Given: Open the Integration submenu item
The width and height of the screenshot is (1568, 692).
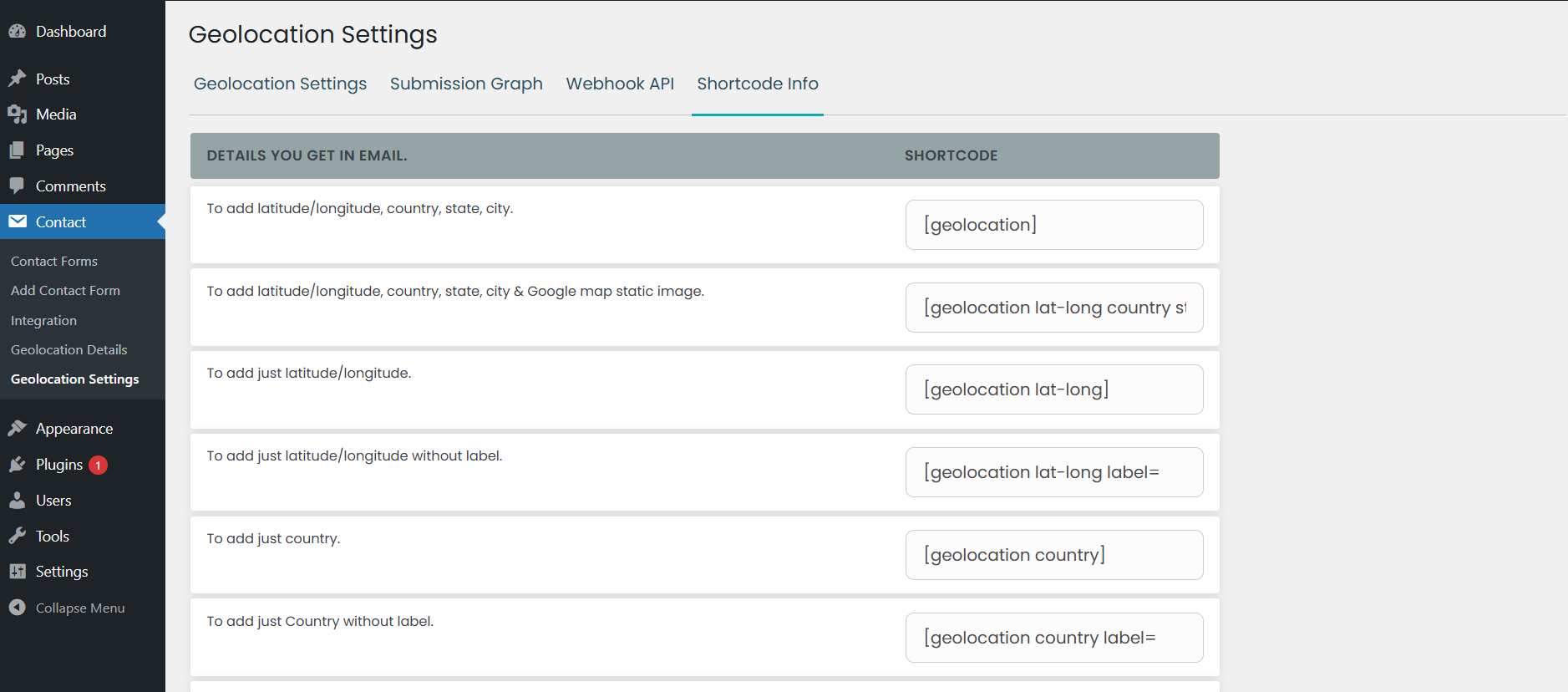Looking at the screenshot, I should click(x=43, y=320).
